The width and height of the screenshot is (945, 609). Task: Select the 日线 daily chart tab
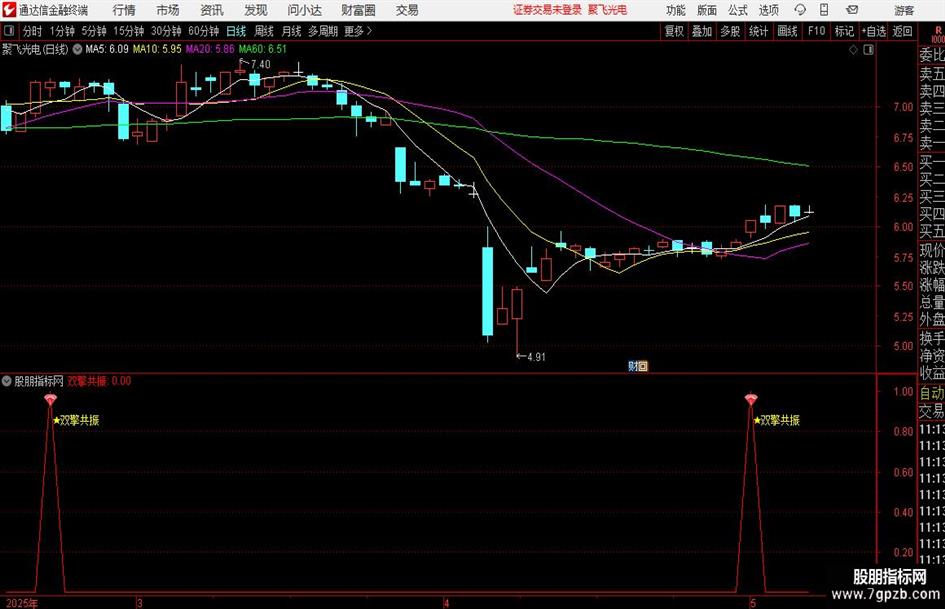click(x=236, y=31)
